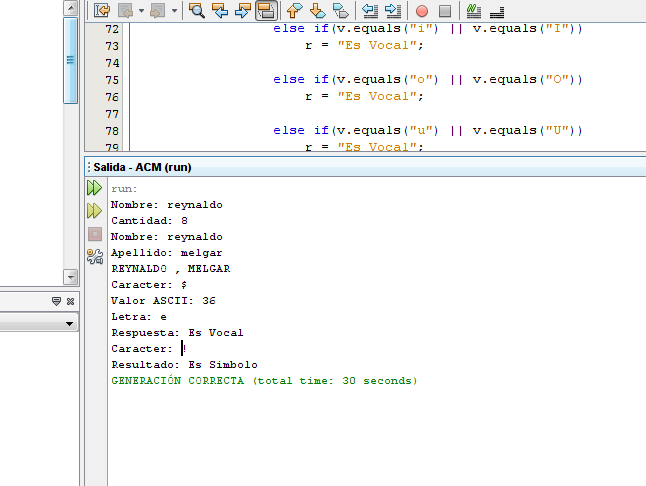Click the "Caracter: !" line at the cursor
The width and height of the screenshot is (646, 486).
149,349
